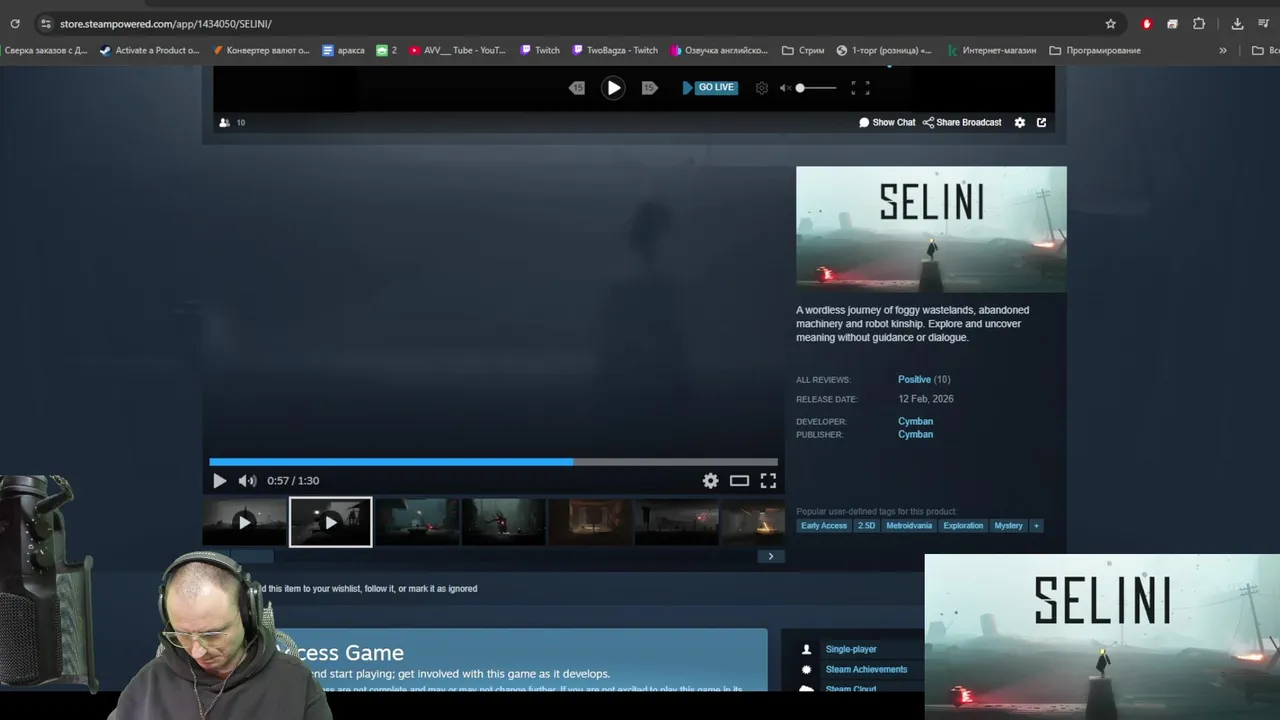
Task: Select the Mystery tag
Action: [x=1008, y=525]
